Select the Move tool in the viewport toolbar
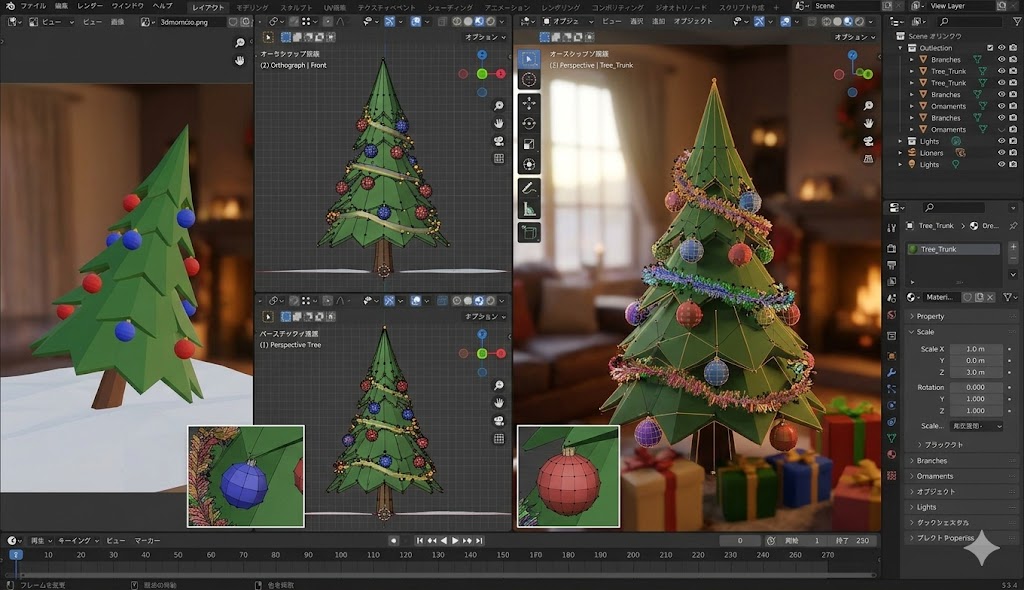Viewport: 1024px width, 590px height. coord(527,104)
